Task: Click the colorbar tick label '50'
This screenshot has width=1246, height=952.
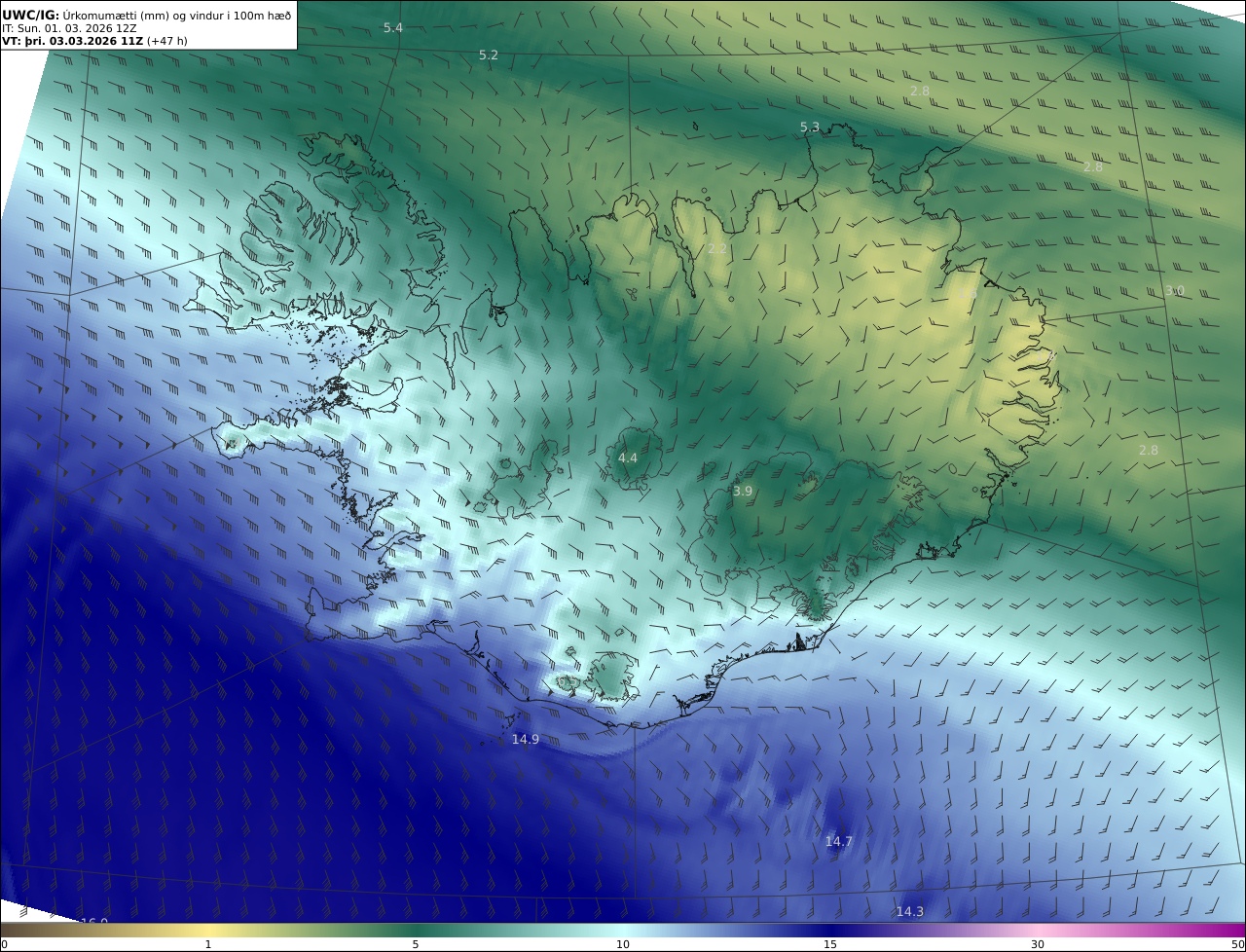Action: 1238,944
